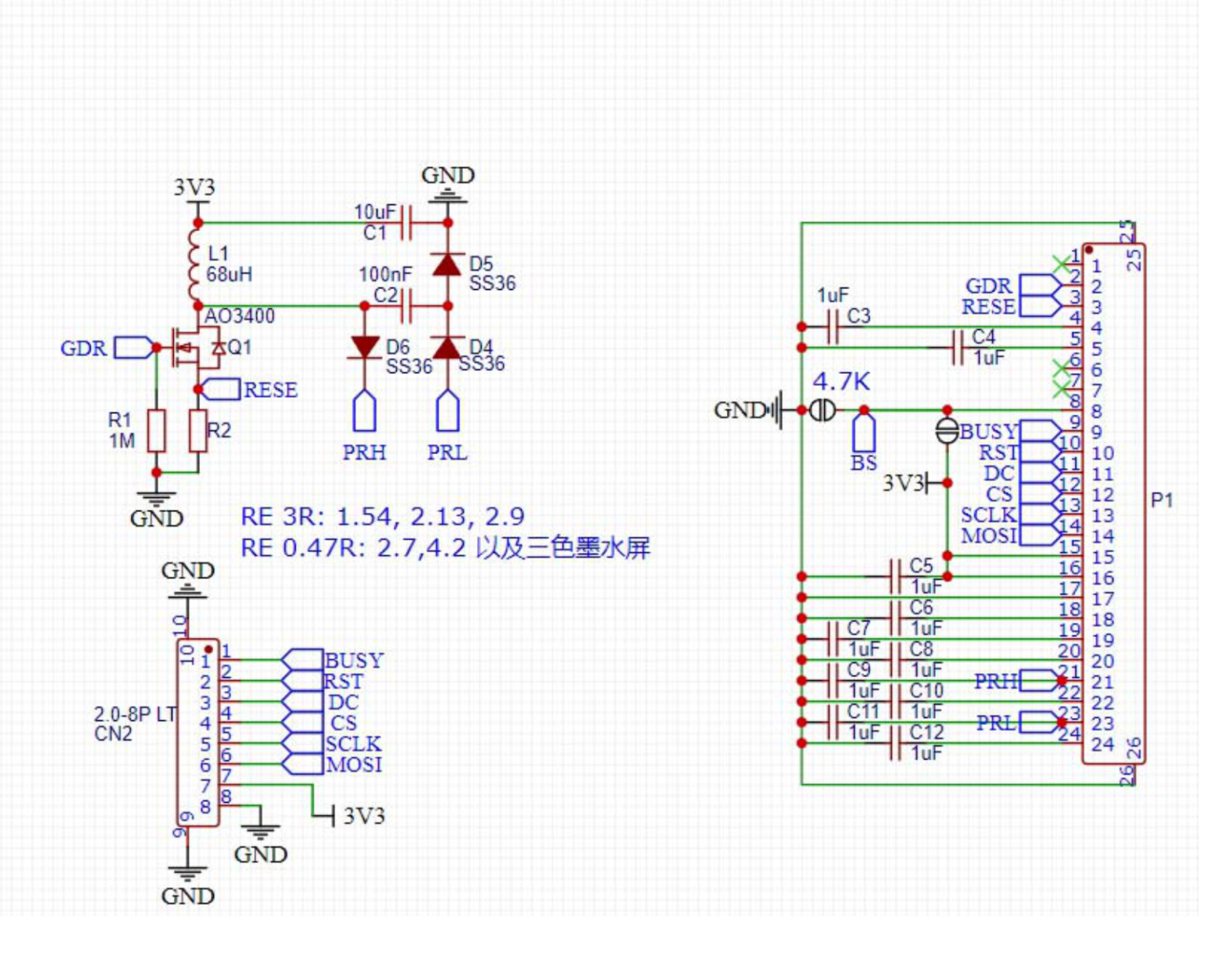Click the GDR net port beside Q1 gate
The height and width of the screenshot is (980, 1225).
pos(132,348)
